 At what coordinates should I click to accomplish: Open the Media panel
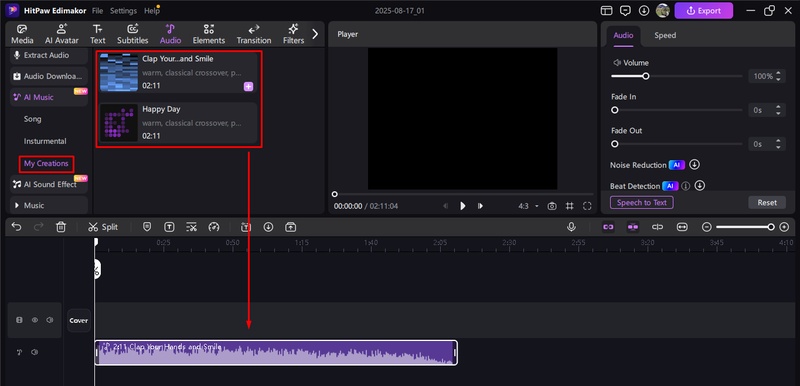tap(22, 34)
